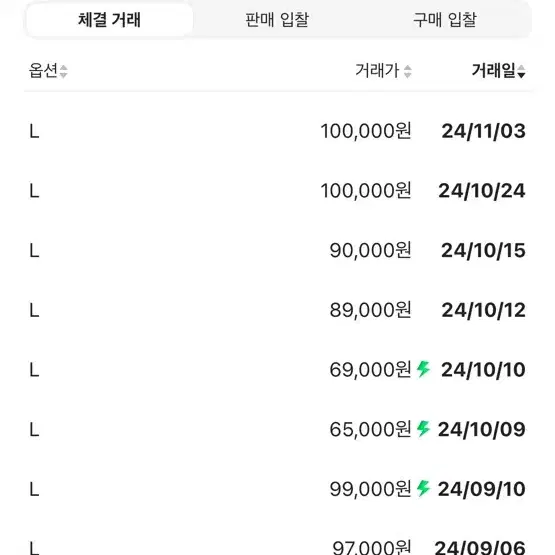Tap the green lightning icon on the 99,000원 row
Image resolution: width=555 pixels, height=555 pixels.
click(x=423, y=488)
